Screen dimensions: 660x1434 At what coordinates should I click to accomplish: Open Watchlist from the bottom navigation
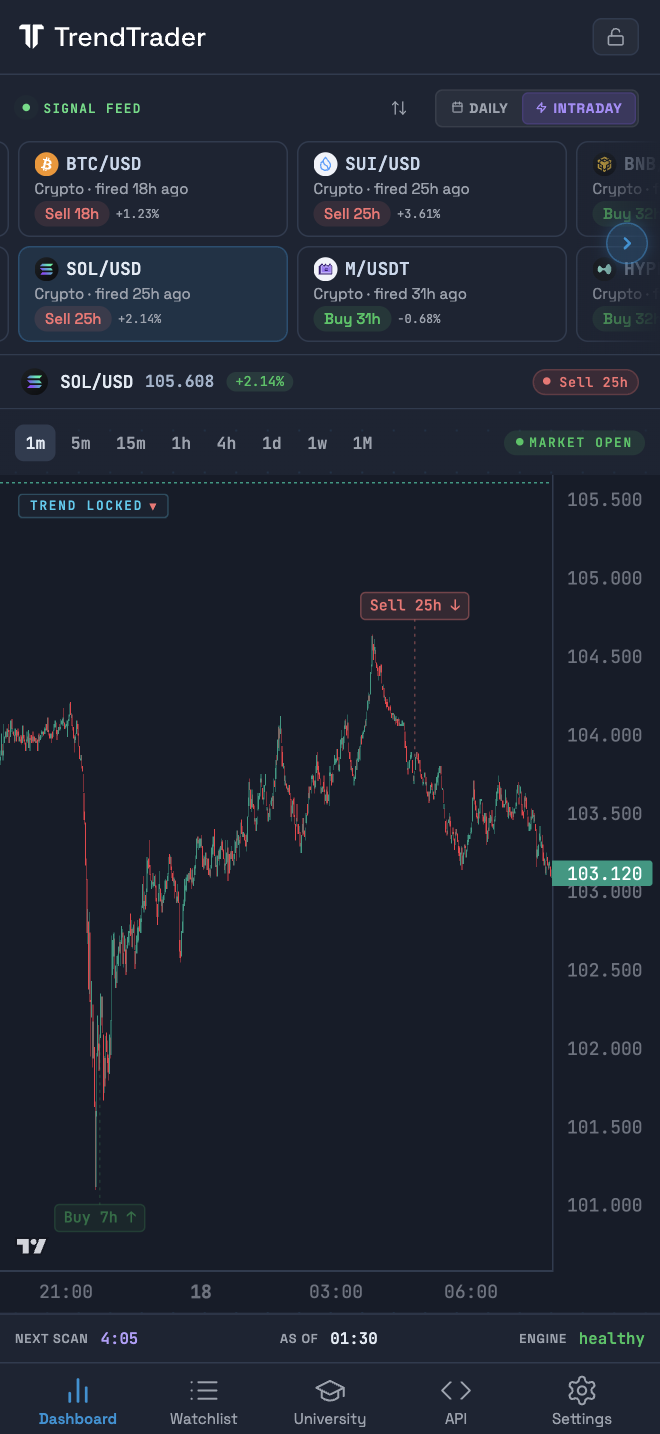(204, 1402)
